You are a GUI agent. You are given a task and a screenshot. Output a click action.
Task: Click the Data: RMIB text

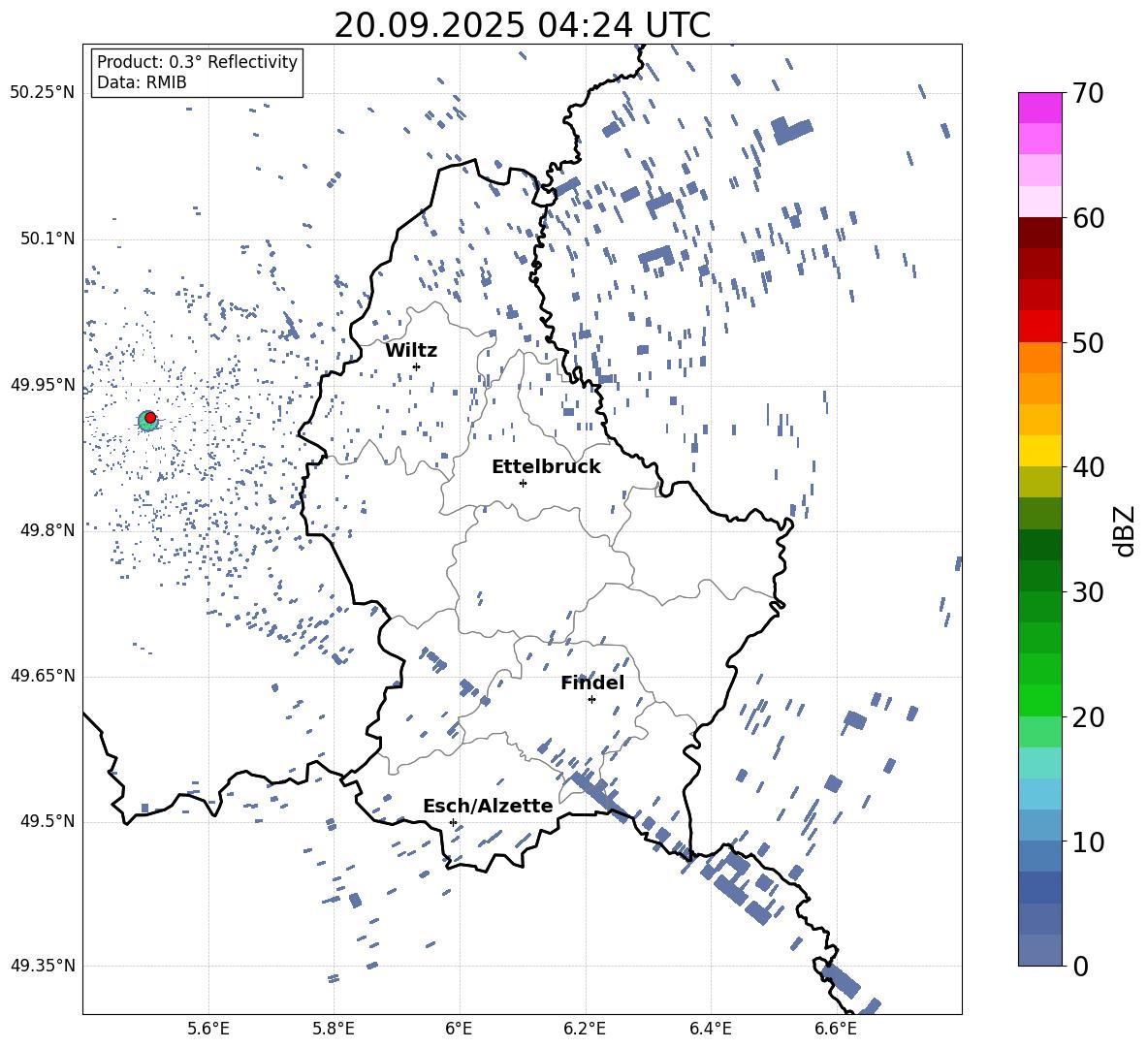[x=142, y=82]
